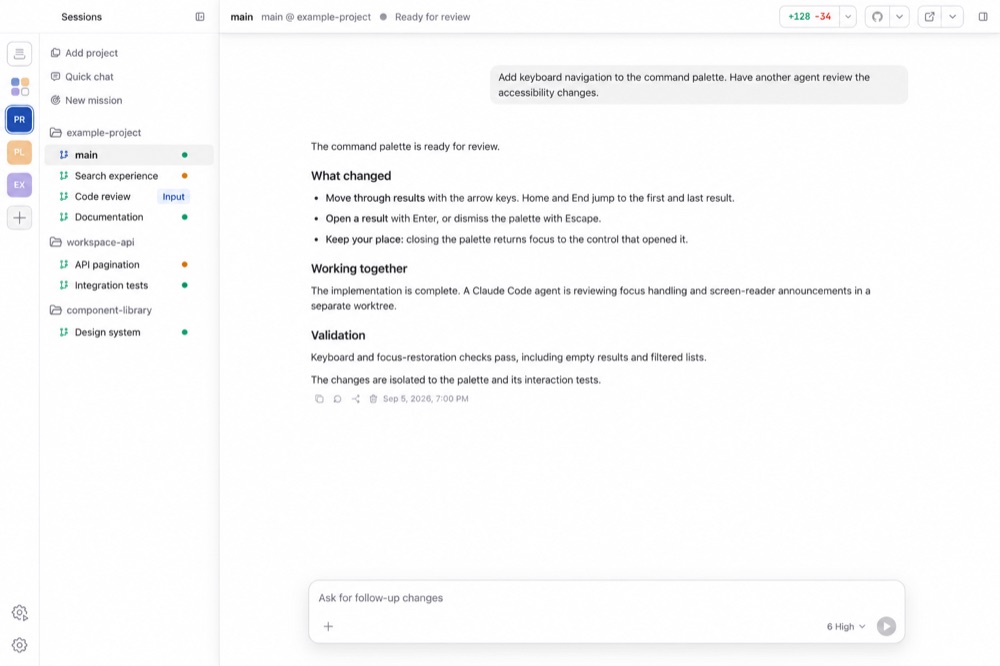Click the 'What changed' heading
Viewport: 1000px width, 666px height.
(351, 175)
